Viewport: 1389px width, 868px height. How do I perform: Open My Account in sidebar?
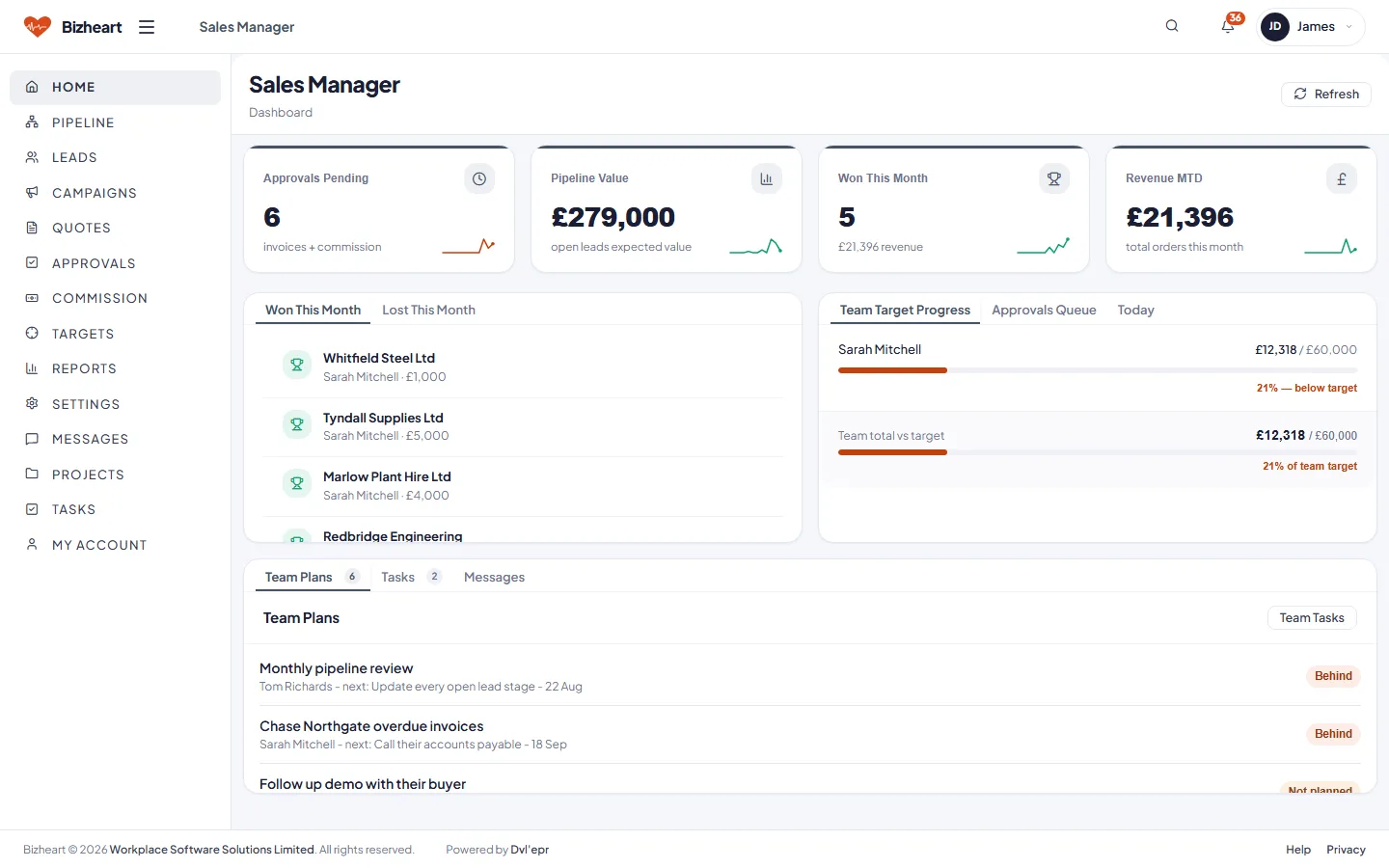(115, 545)
